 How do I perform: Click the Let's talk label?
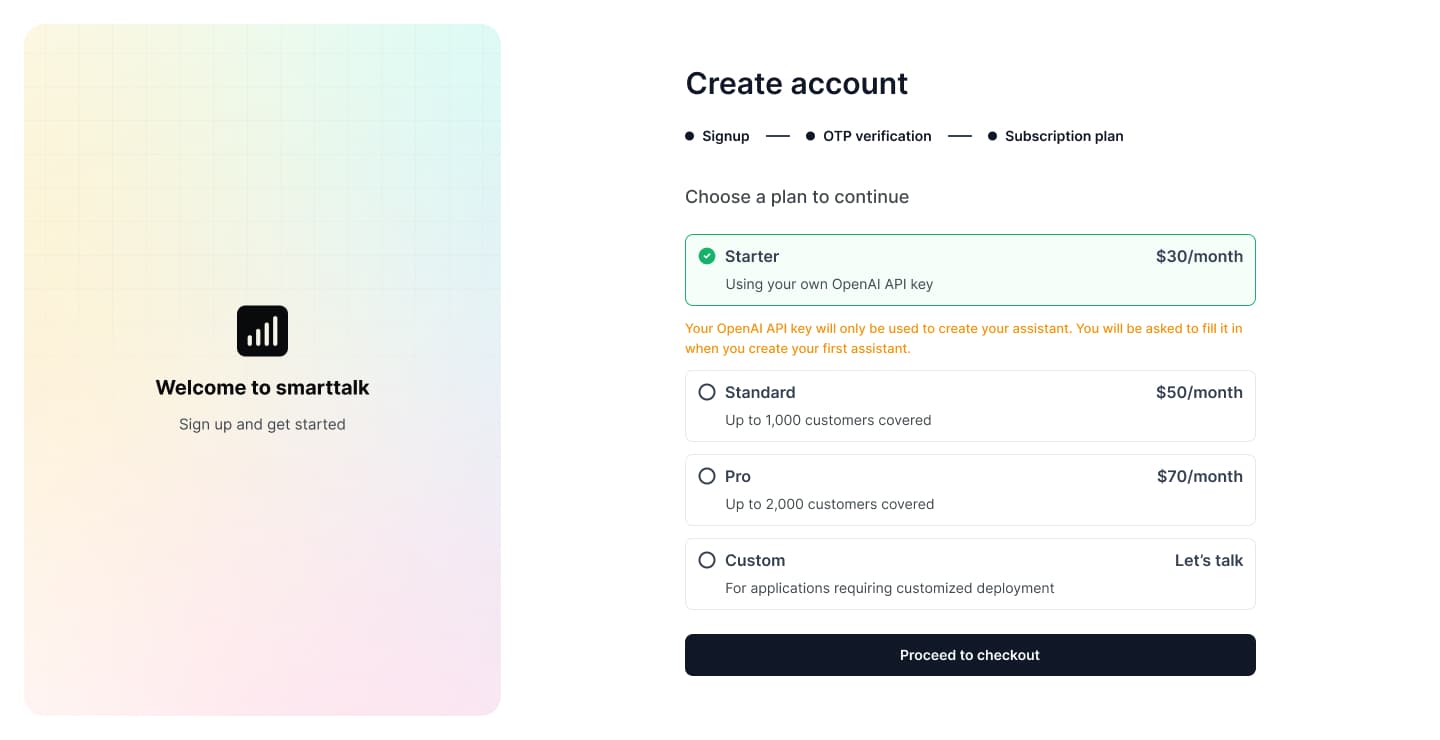(x=1208, y=560)
